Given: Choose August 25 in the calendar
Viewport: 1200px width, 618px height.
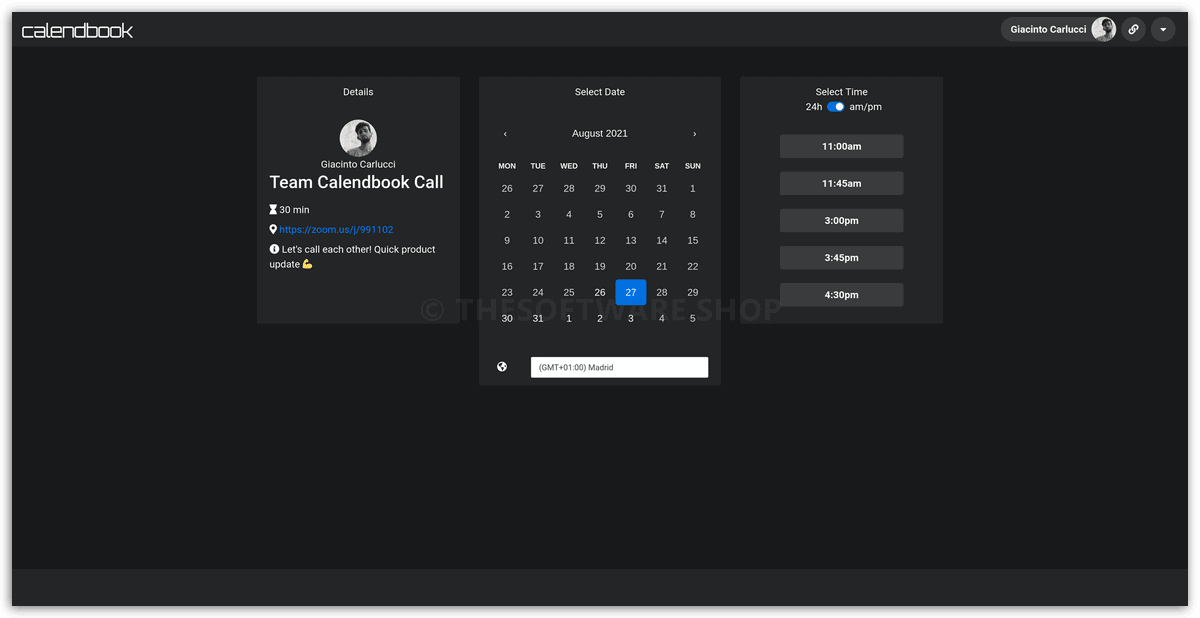Looking at the screenshot, I should click(569, 292).
